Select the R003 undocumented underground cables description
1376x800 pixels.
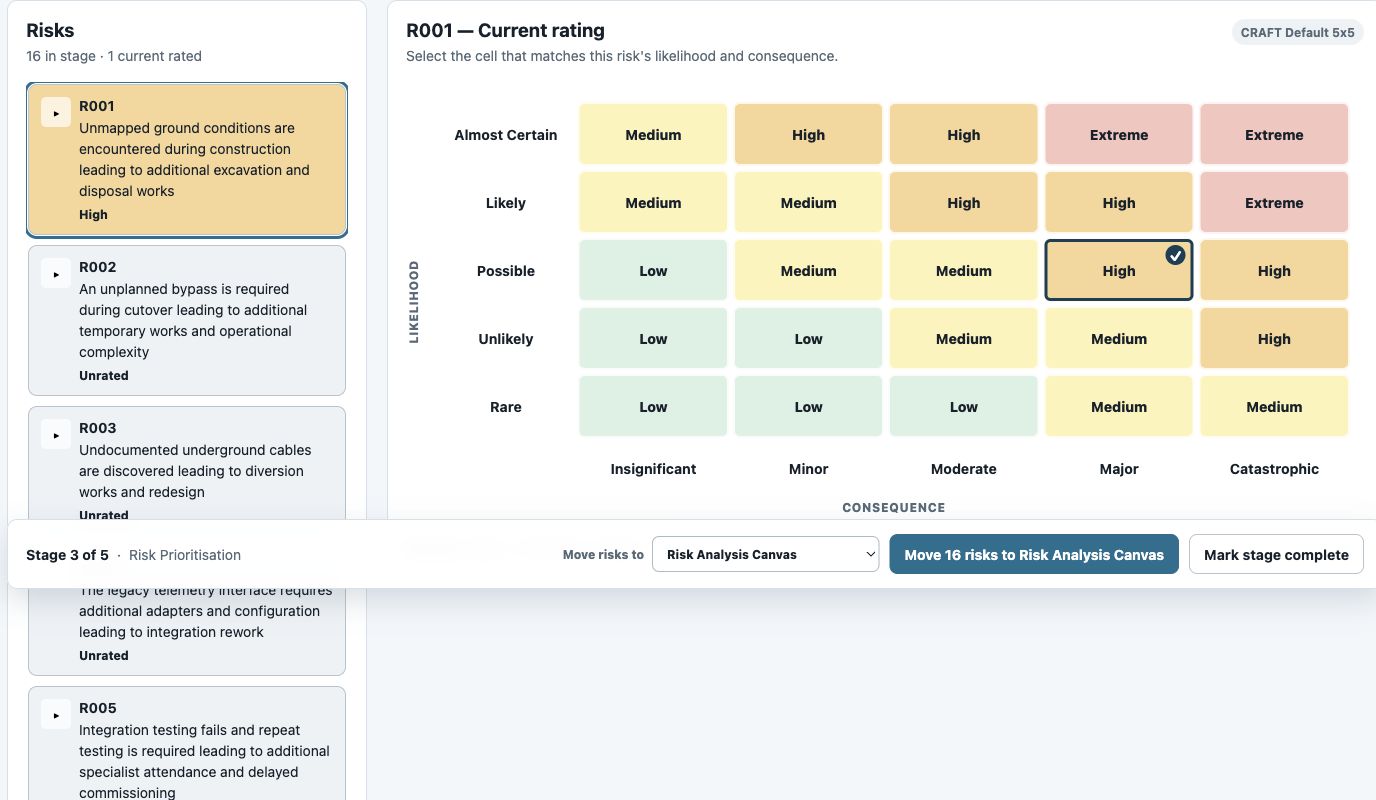(x=195, y=471)
